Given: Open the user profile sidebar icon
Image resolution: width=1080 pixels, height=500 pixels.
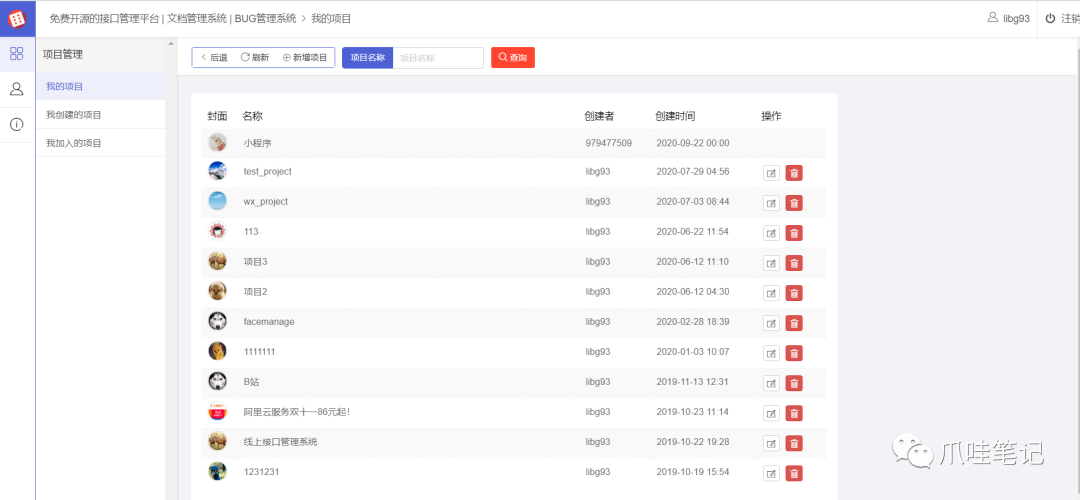Looking at the screenshot, I should [x=17, y=89].
